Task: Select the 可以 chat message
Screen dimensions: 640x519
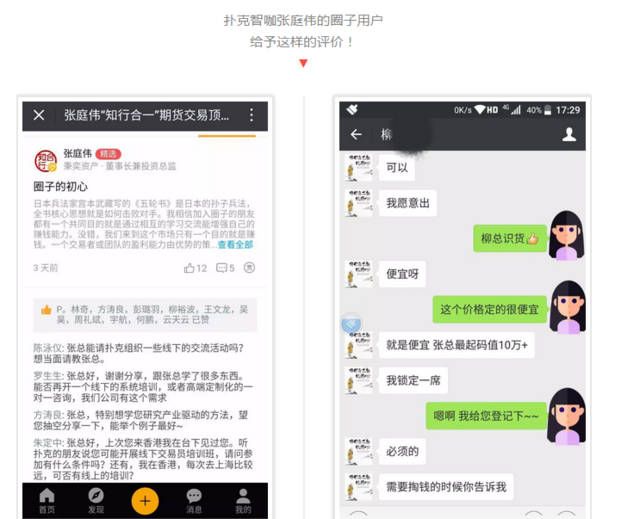Action: coord(397,167)
